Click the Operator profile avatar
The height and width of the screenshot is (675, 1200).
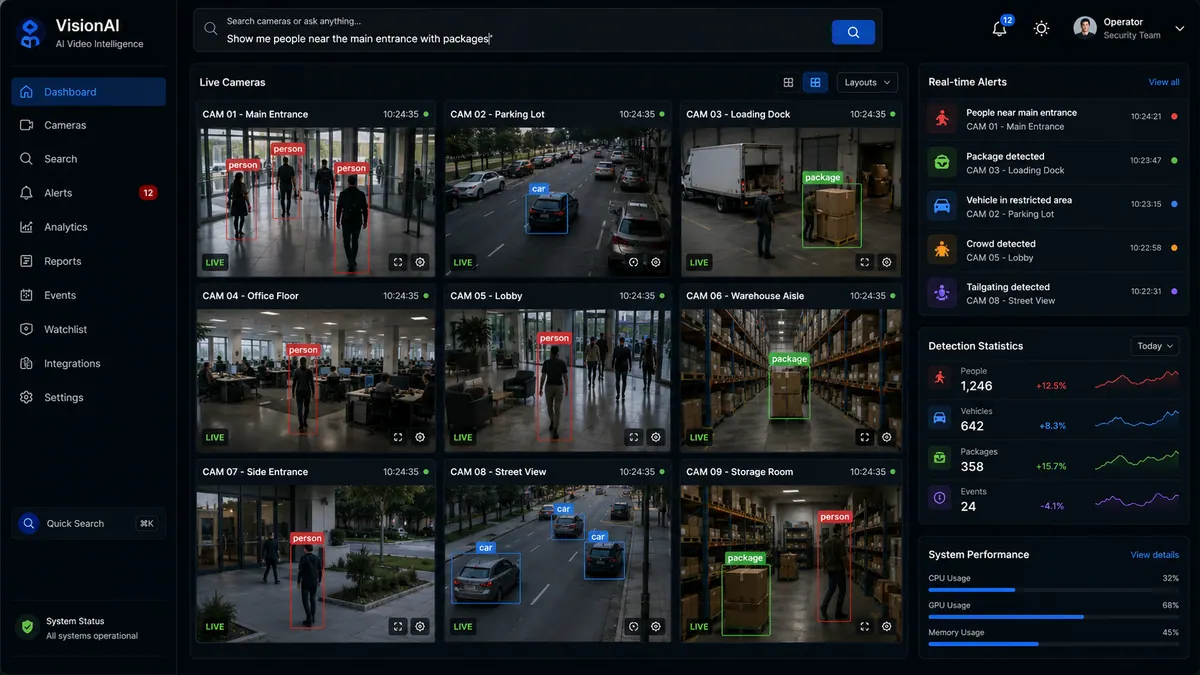coord(1085,28)
